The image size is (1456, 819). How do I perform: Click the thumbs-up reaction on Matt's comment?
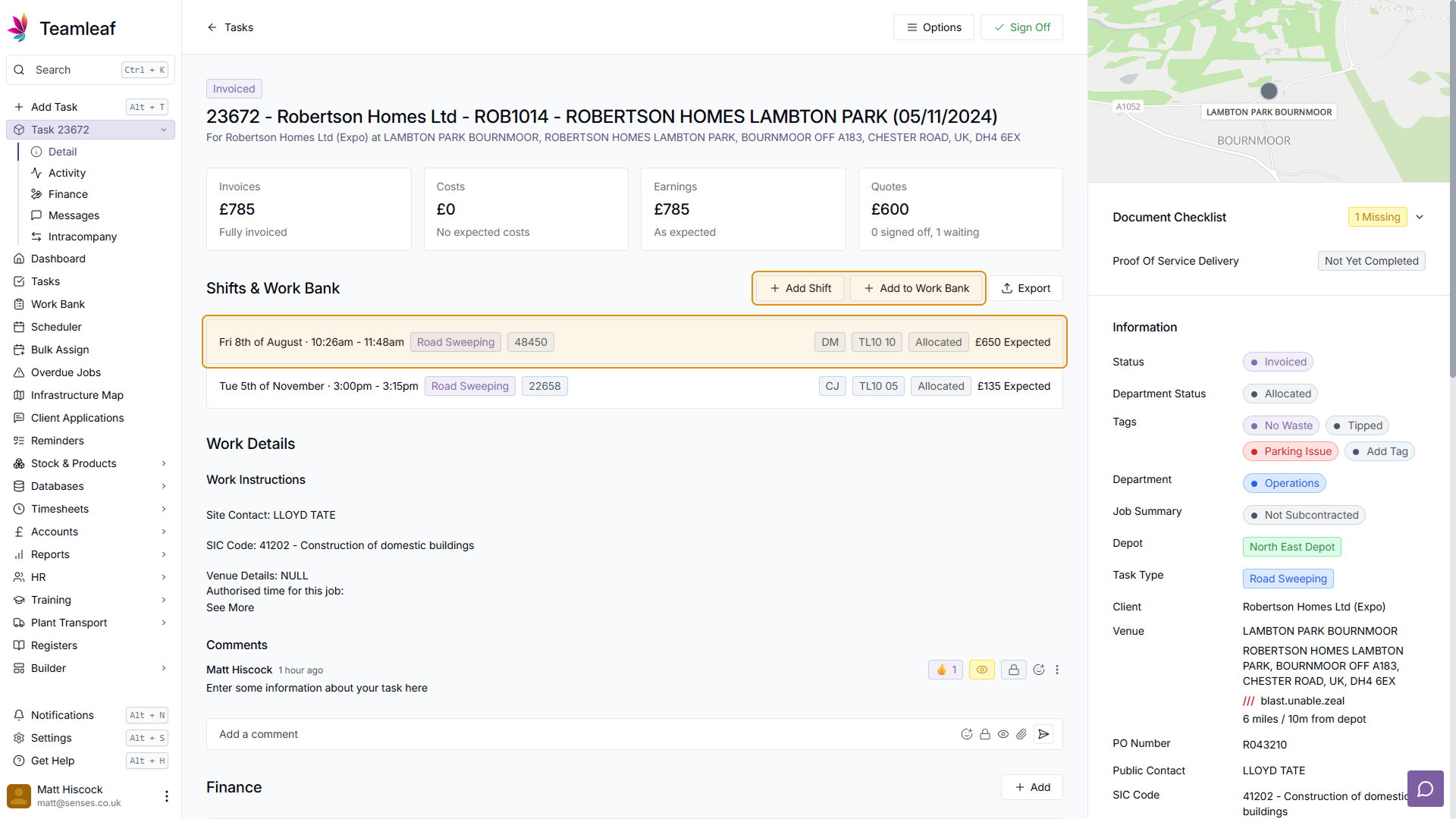coord(946,670)
